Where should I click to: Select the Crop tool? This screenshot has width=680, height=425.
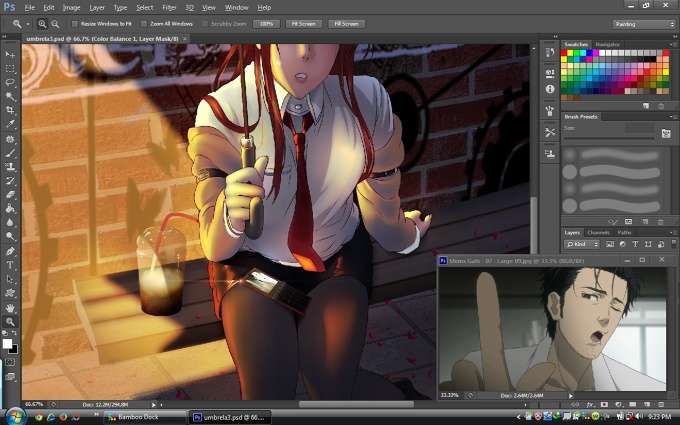[x=10, y=110]
